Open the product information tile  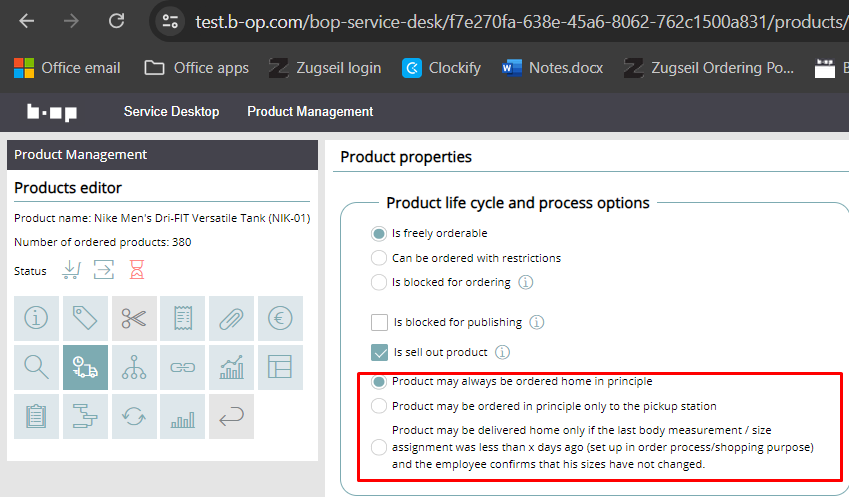(36, 319)
